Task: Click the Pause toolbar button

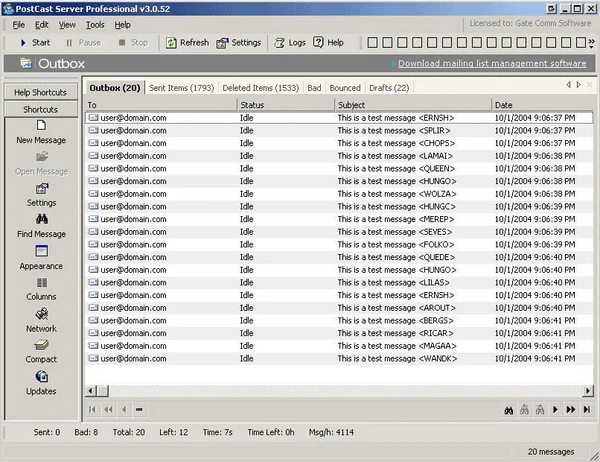Action: pos(83,42)
